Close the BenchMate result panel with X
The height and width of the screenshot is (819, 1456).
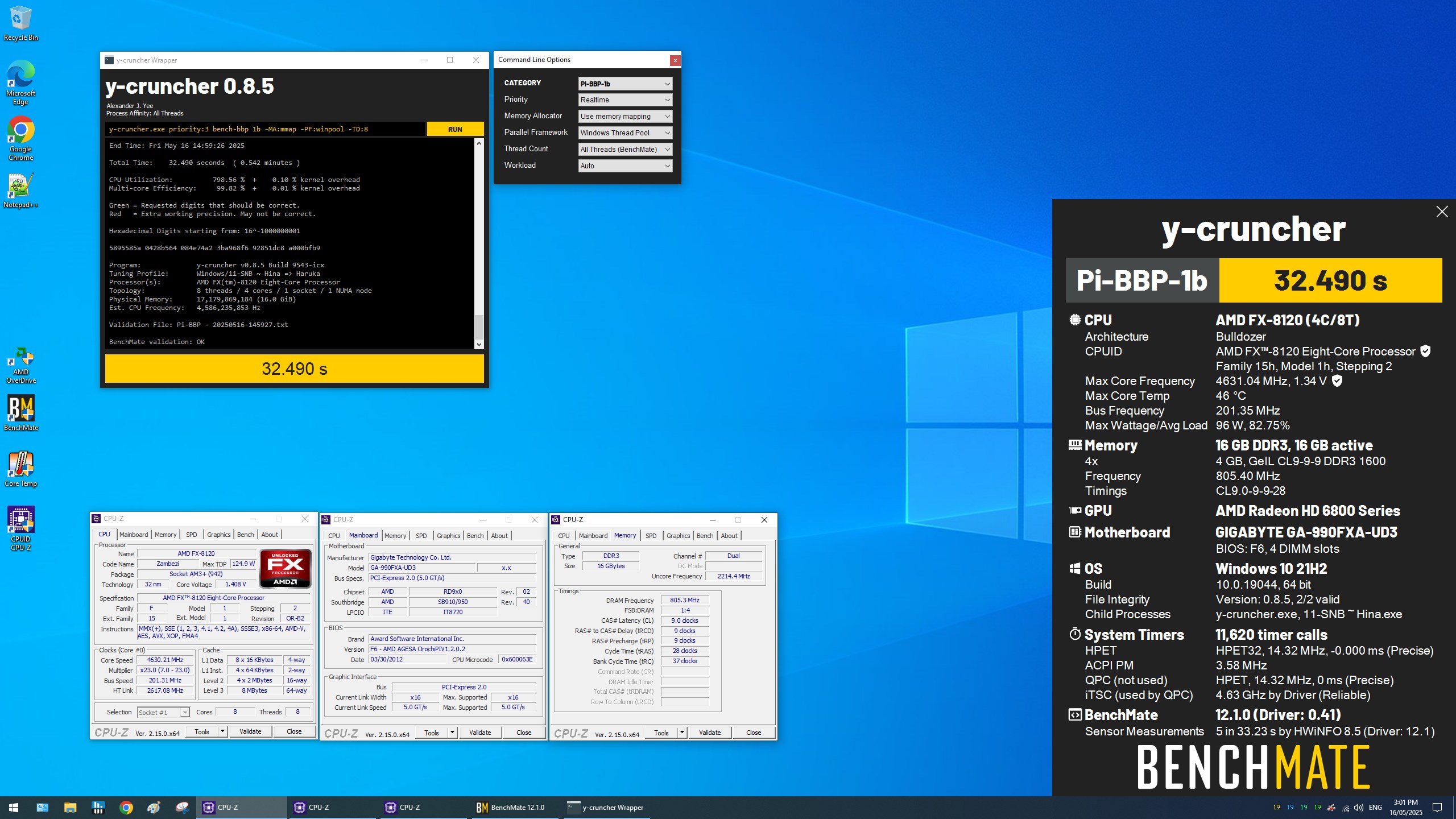(1442, 212)
